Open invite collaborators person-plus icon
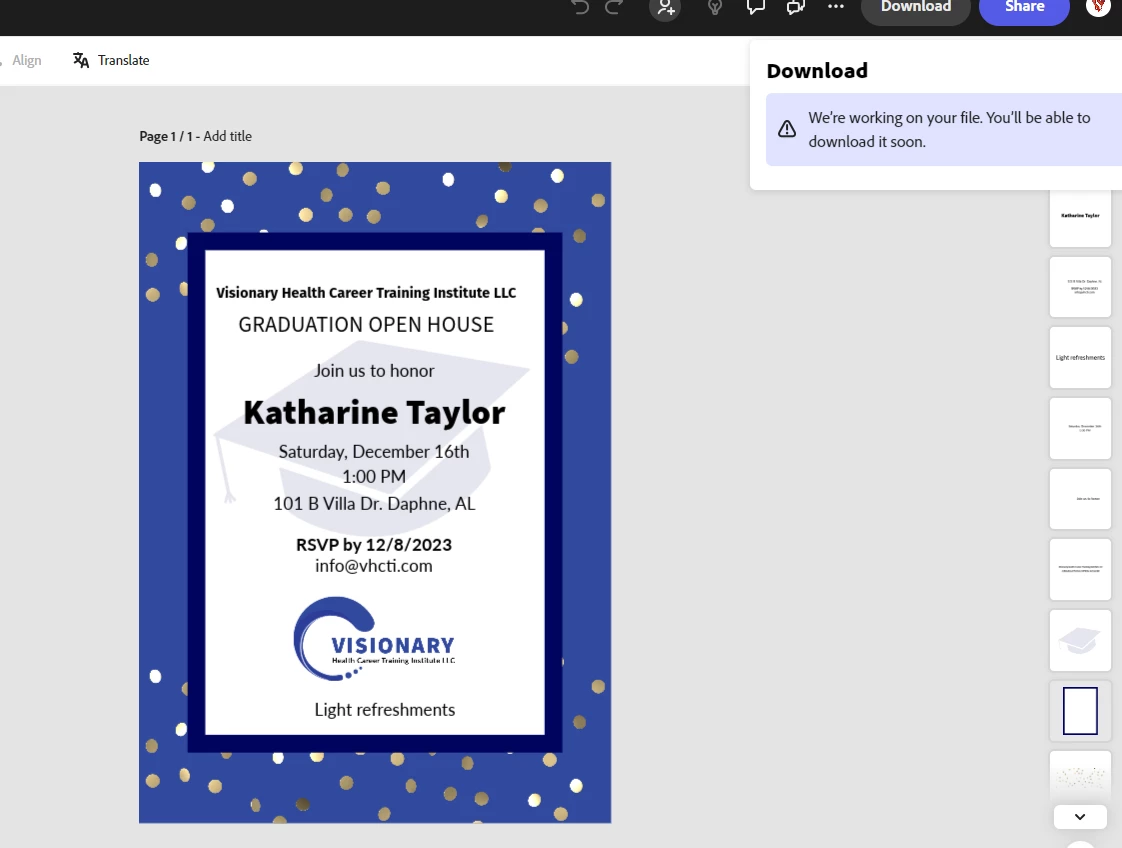This screenshot has width=1122, height=848. pyautogui.click(x=665, y=8)
